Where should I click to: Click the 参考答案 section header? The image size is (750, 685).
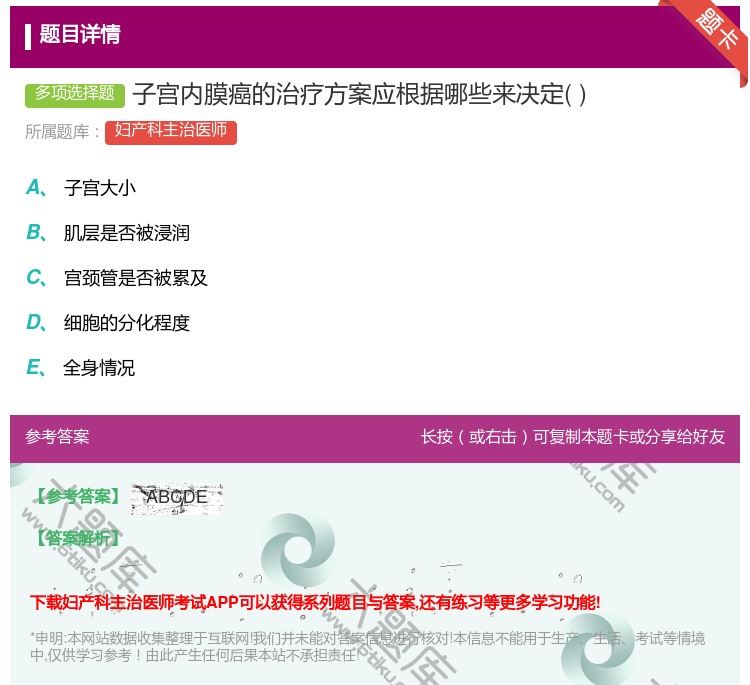57,437
